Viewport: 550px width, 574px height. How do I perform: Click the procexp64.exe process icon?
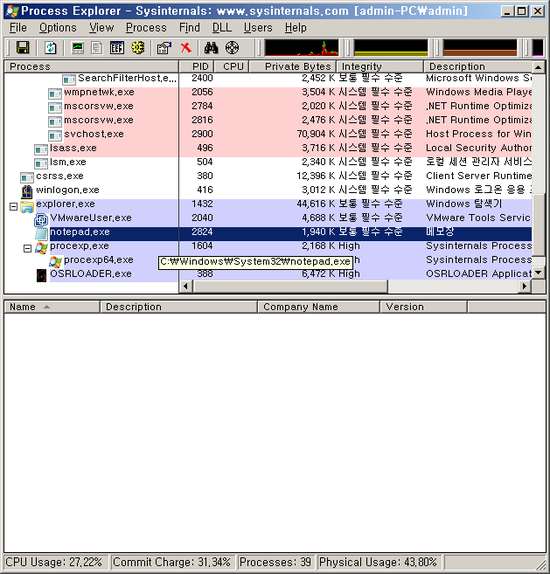coord(55,262)
